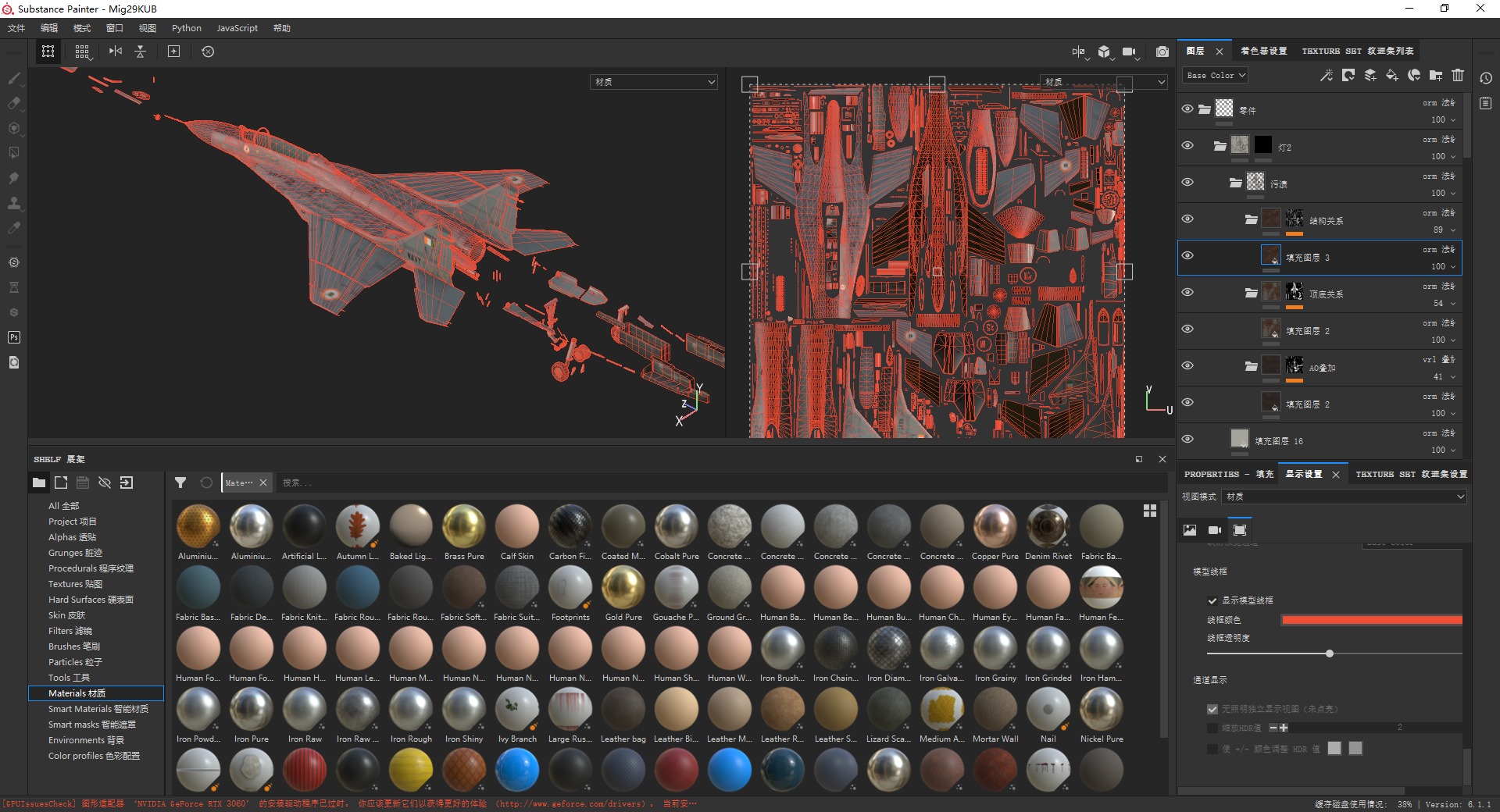Select Textures 贴图 shelf category
Image resolution: width=1500 pixels, height=812 pixels.
click(x=75, y=584)
